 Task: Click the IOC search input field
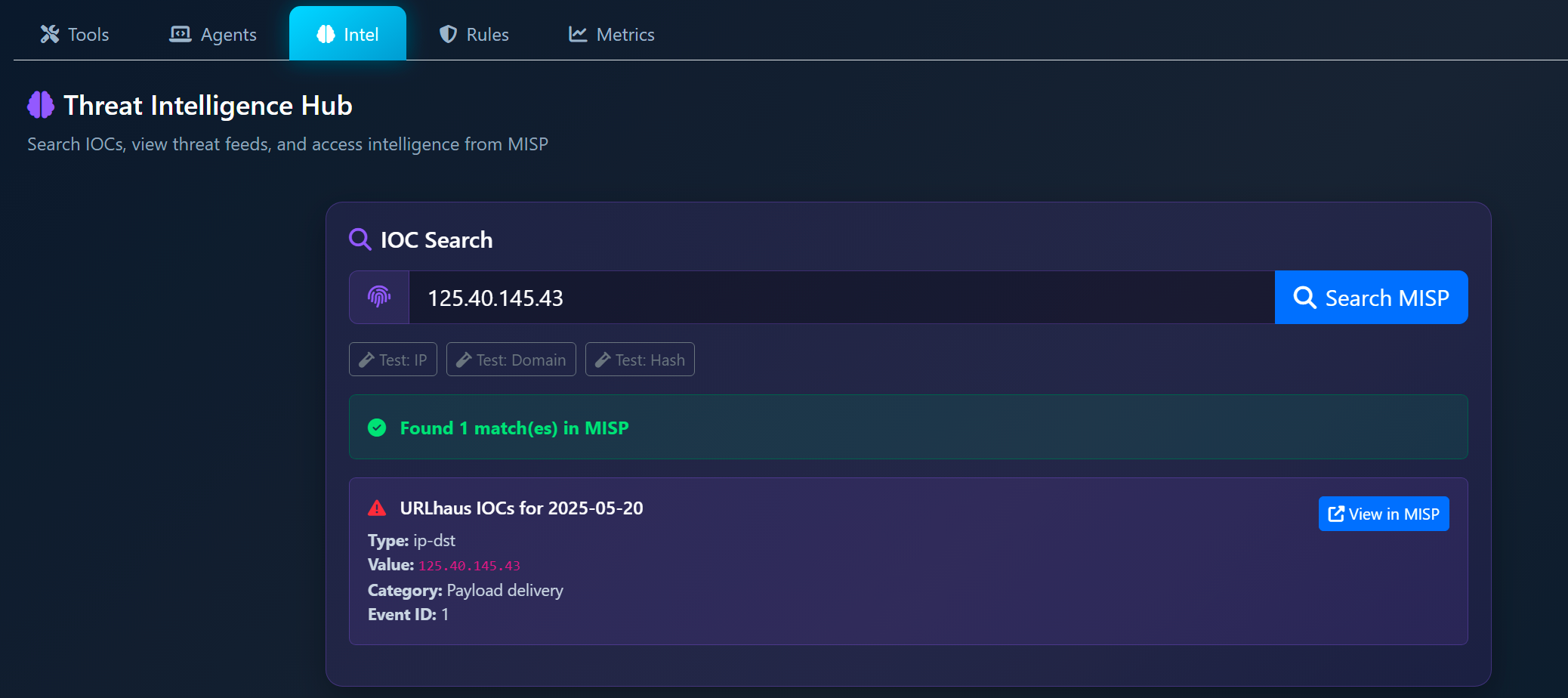pyautogui.click(x=831, y=297)
